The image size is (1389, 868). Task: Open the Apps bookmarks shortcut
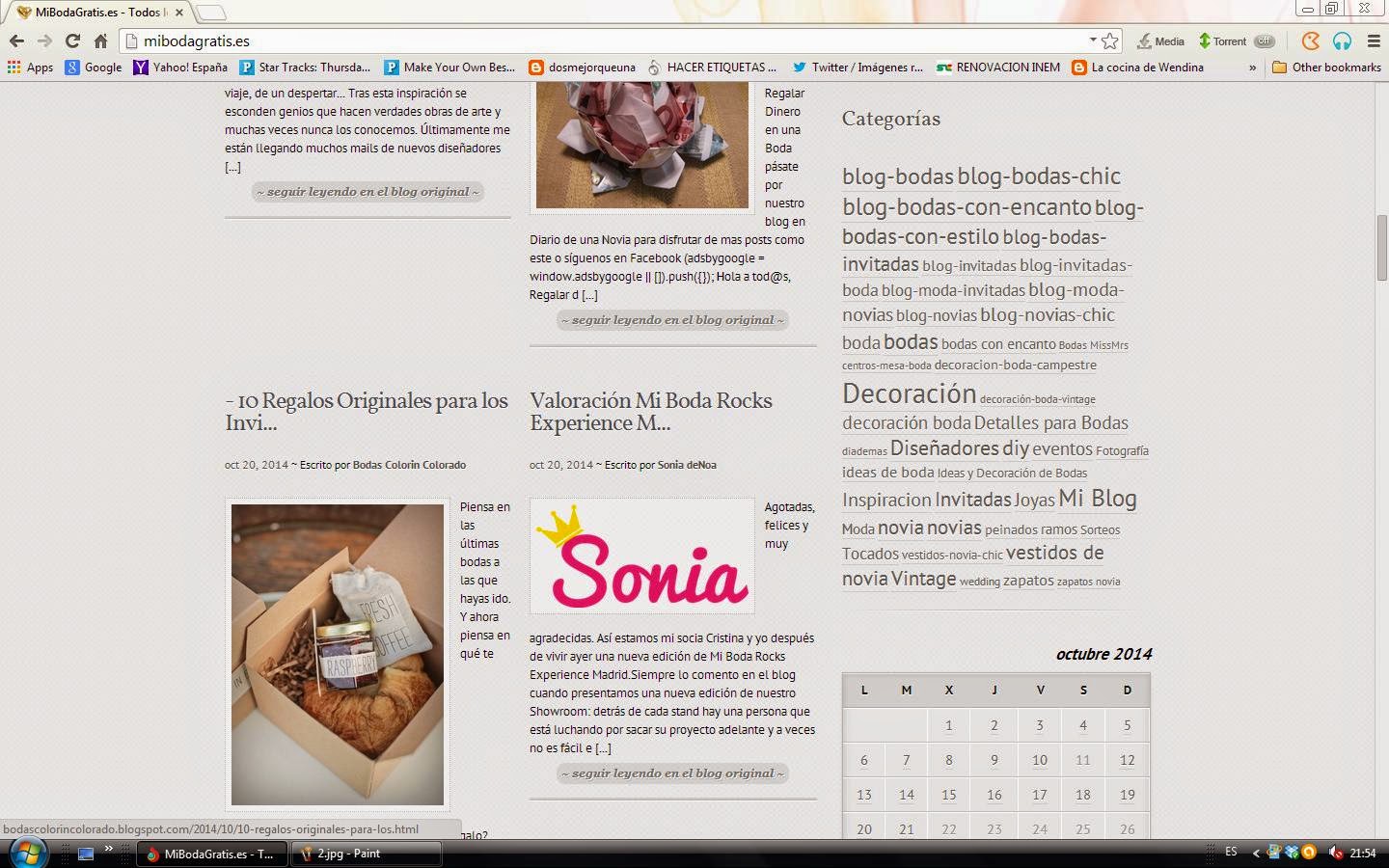[x=30, y=68]
